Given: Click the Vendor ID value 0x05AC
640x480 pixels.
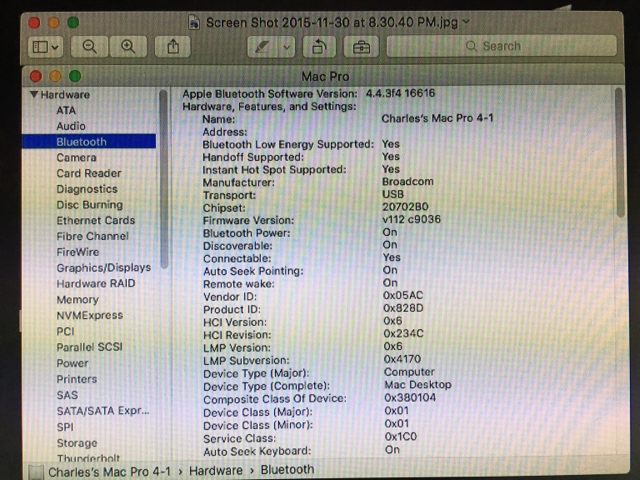Looking at the screenshot, I should (x=403, y=296).
